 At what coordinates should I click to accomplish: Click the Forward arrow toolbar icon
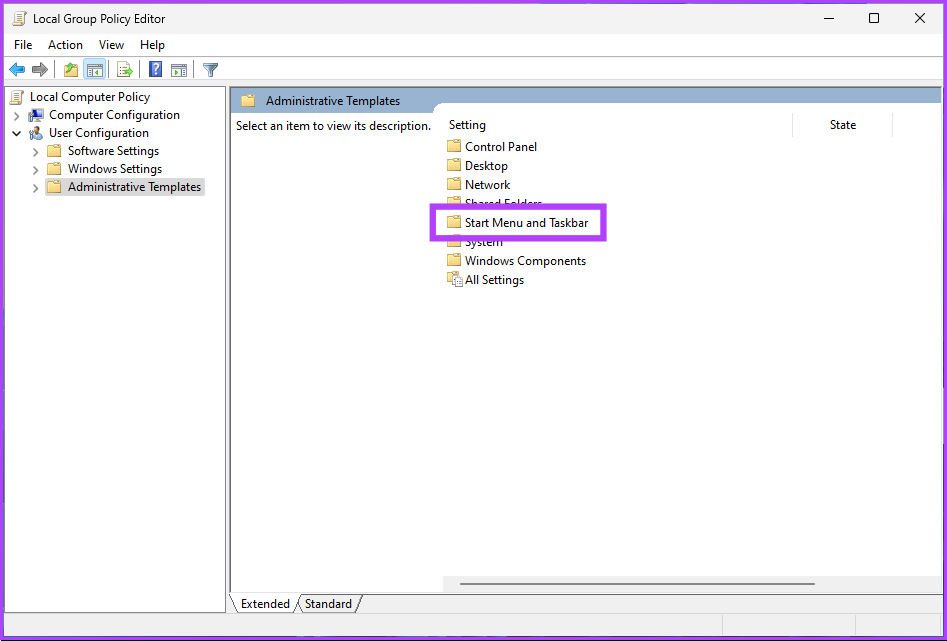(40, 69)
